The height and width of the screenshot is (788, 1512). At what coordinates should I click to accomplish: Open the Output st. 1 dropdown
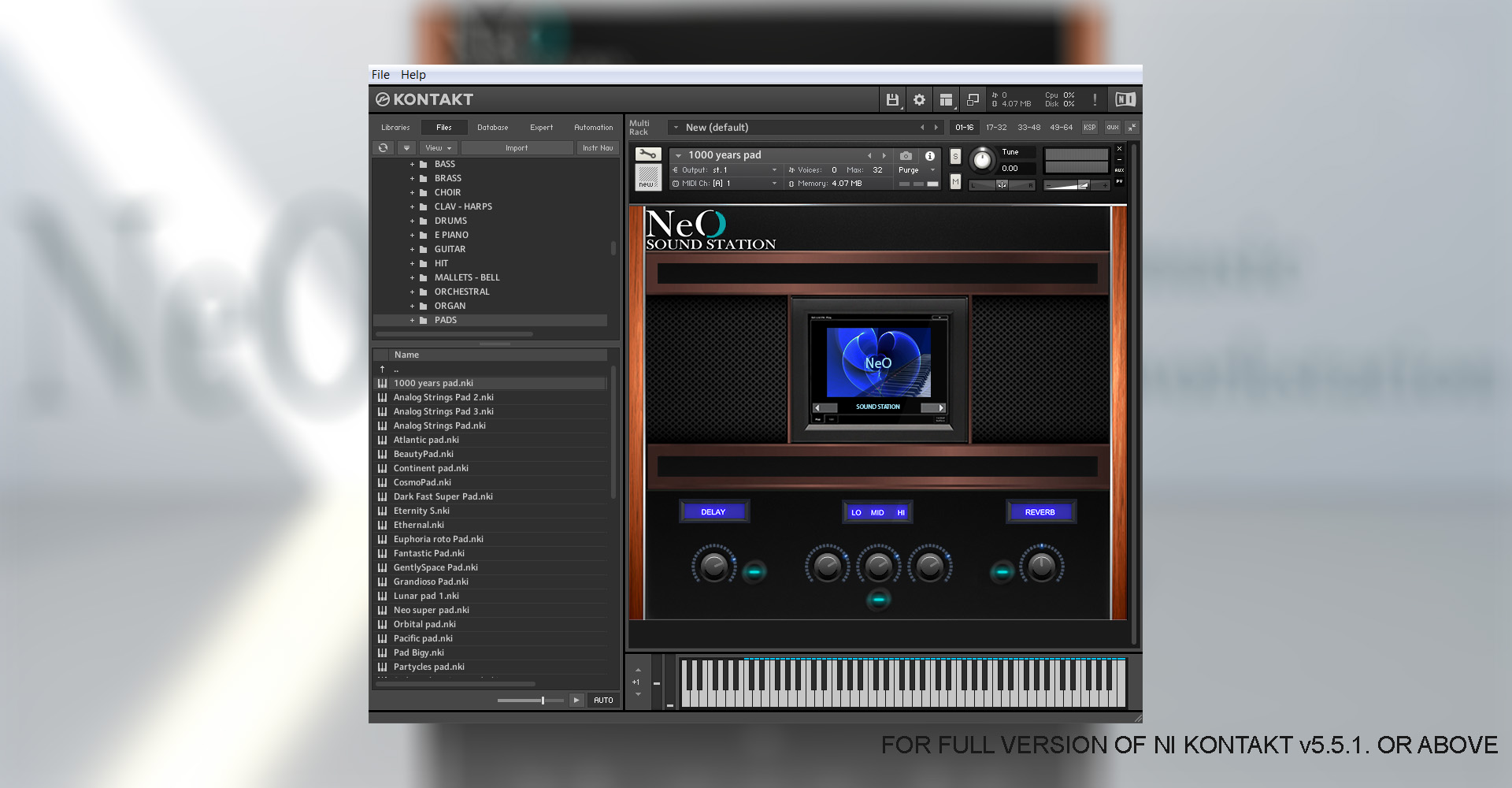(724, 169)
